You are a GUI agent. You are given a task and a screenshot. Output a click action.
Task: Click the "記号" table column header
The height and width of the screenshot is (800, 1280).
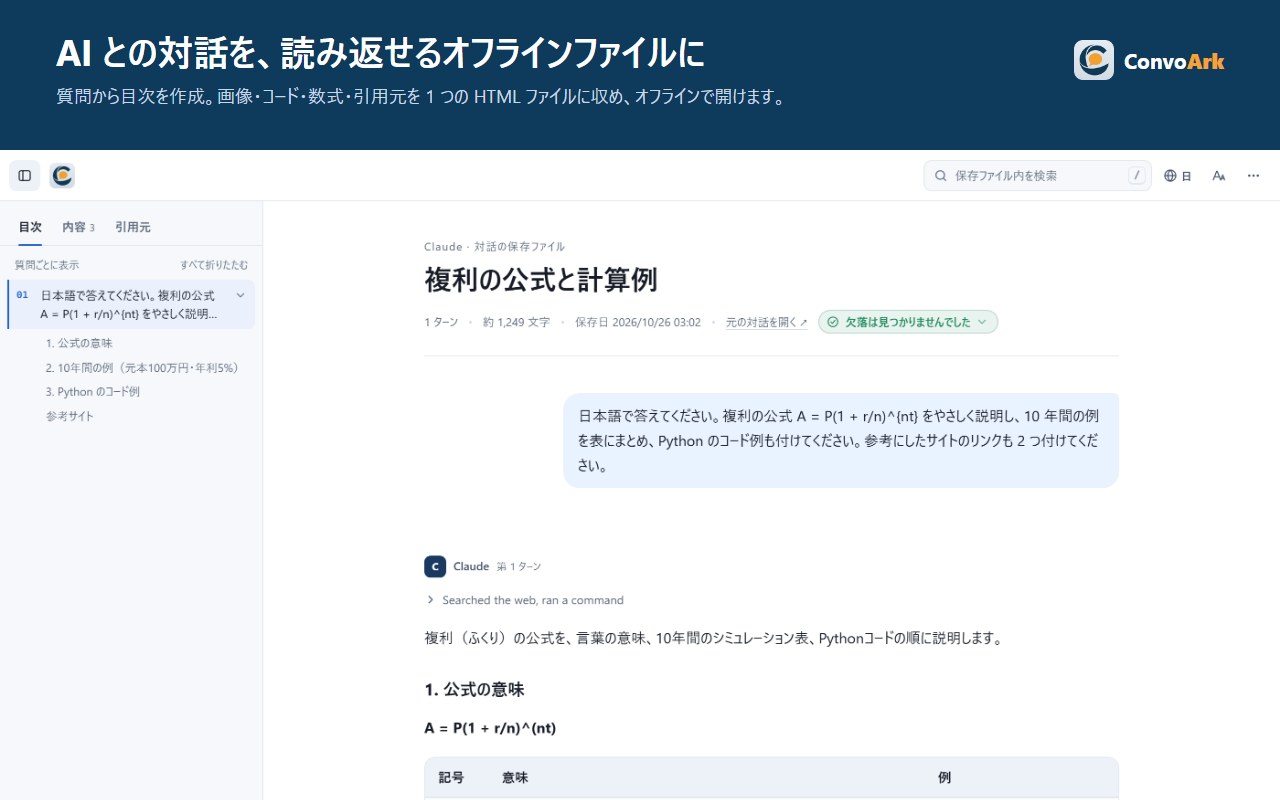coord(452,777)
